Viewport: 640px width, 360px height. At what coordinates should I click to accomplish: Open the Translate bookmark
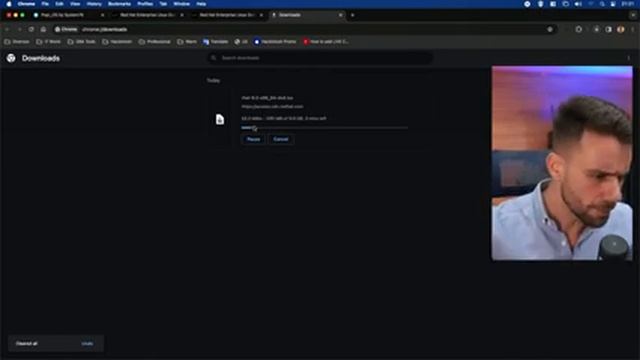pyautogui.click(x=216, y=42)
